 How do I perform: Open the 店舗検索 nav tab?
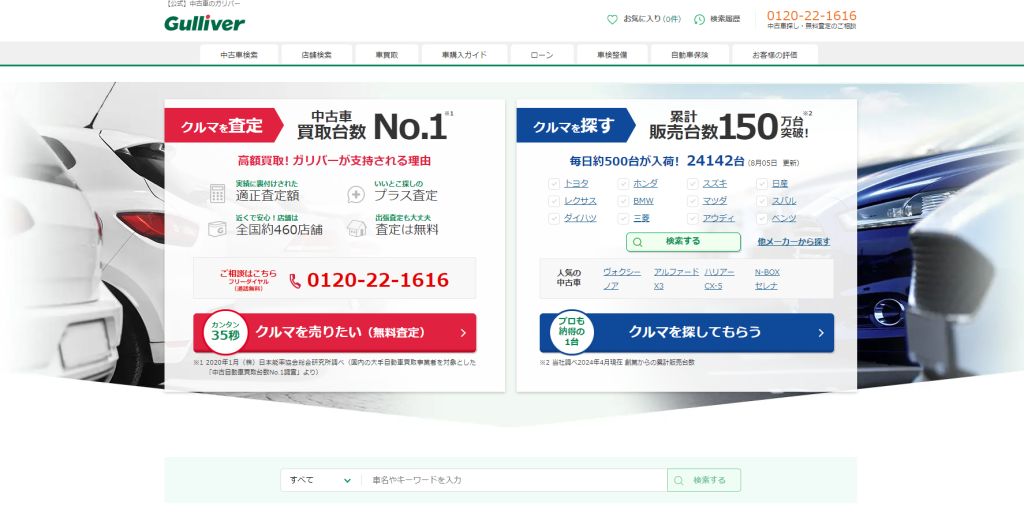[317, 55]
